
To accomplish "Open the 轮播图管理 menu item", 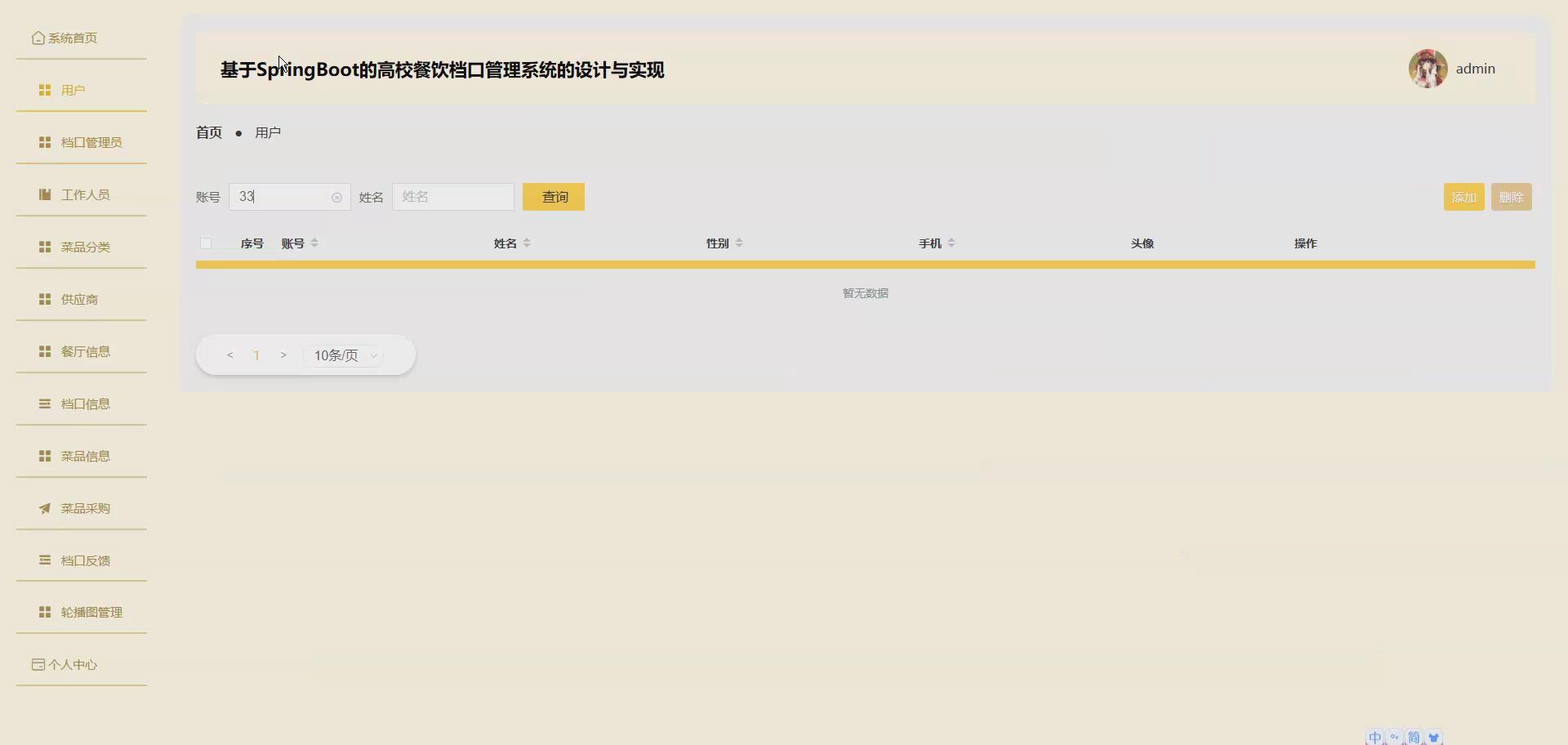I will 82,612.
